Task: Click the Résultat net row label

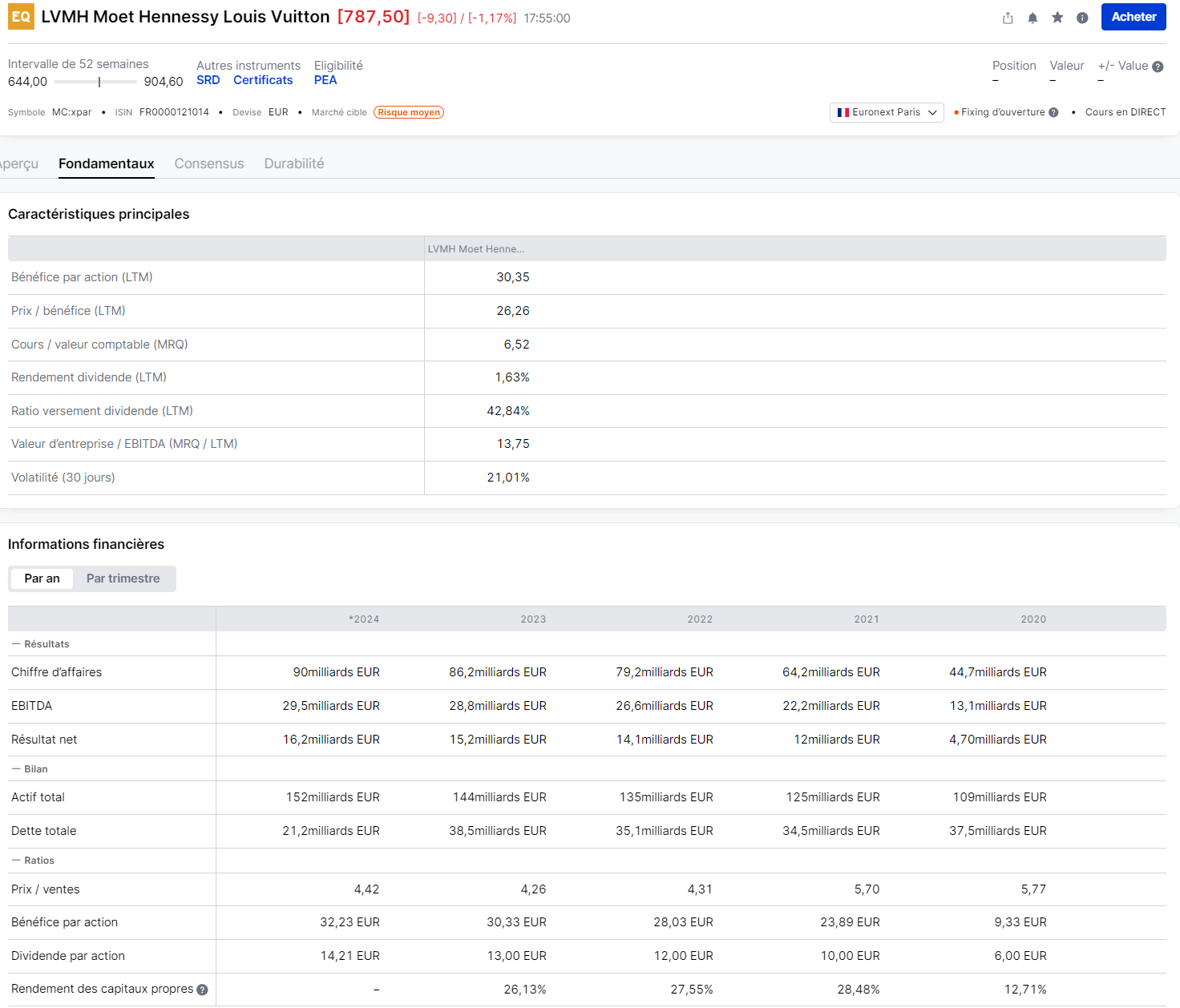Action: coord(44,740)
